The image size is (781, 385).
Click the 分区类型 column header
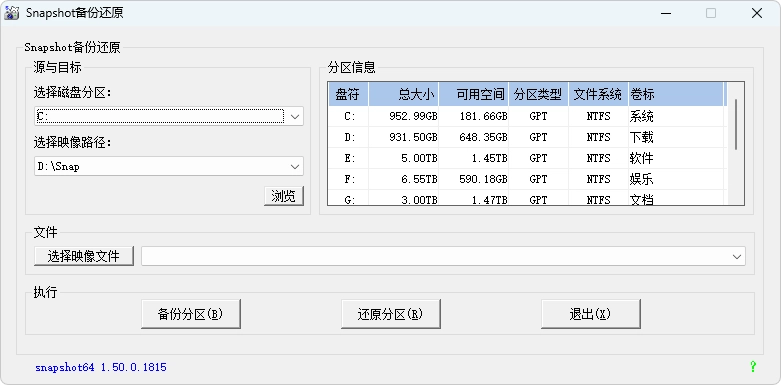tap(538, 94)
